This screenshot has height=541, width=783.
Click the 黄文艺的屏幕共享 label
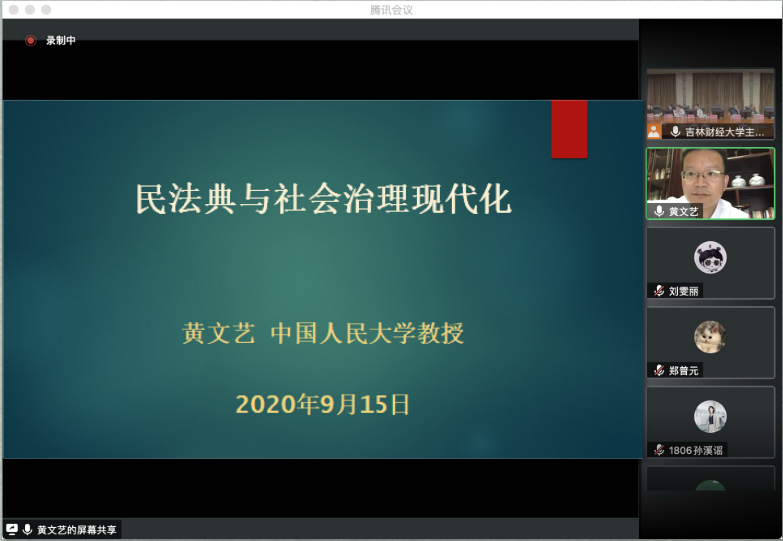pos(76,529)
